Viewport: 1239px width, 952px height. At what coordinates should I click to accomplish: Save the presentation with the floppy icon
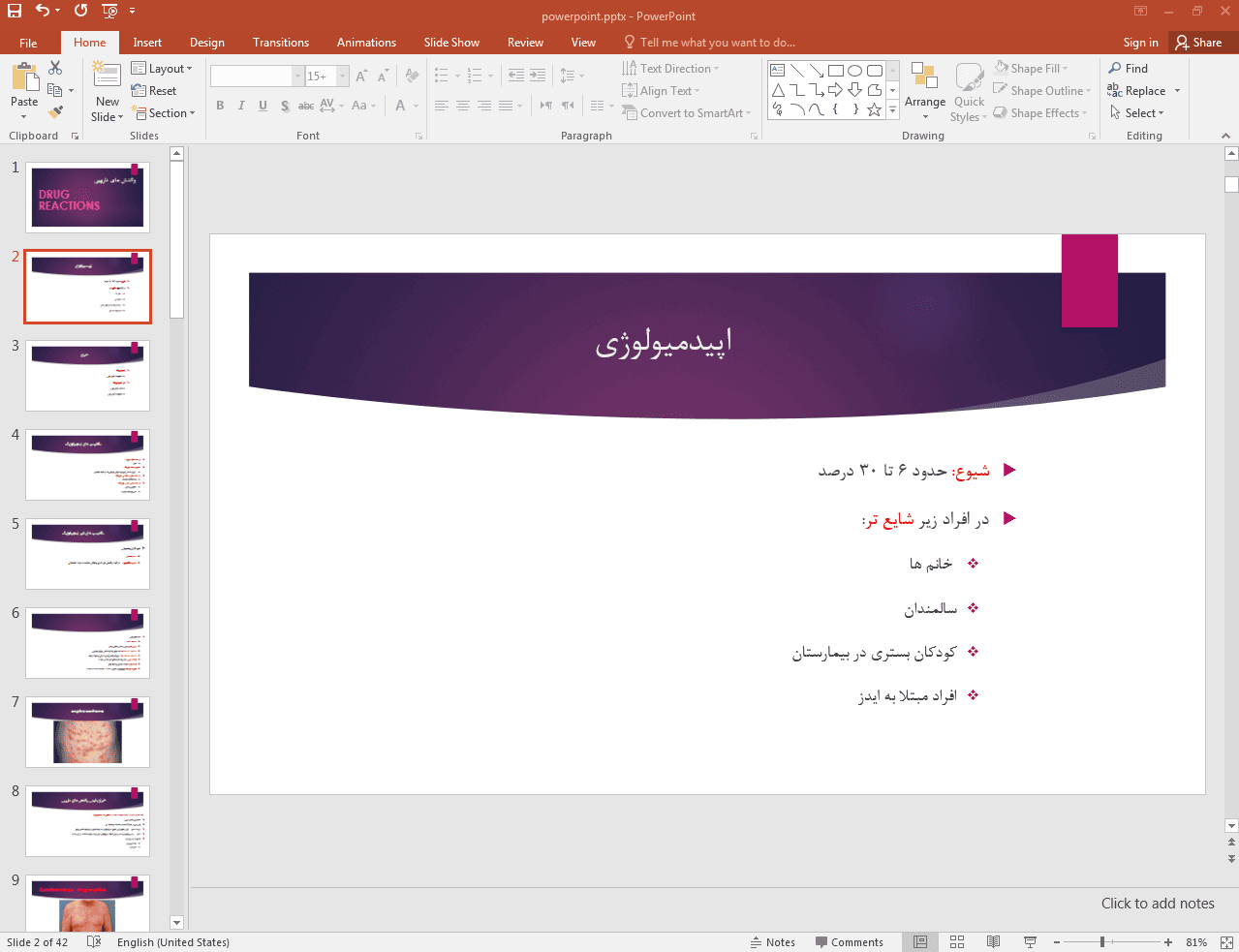click(15, 11)
